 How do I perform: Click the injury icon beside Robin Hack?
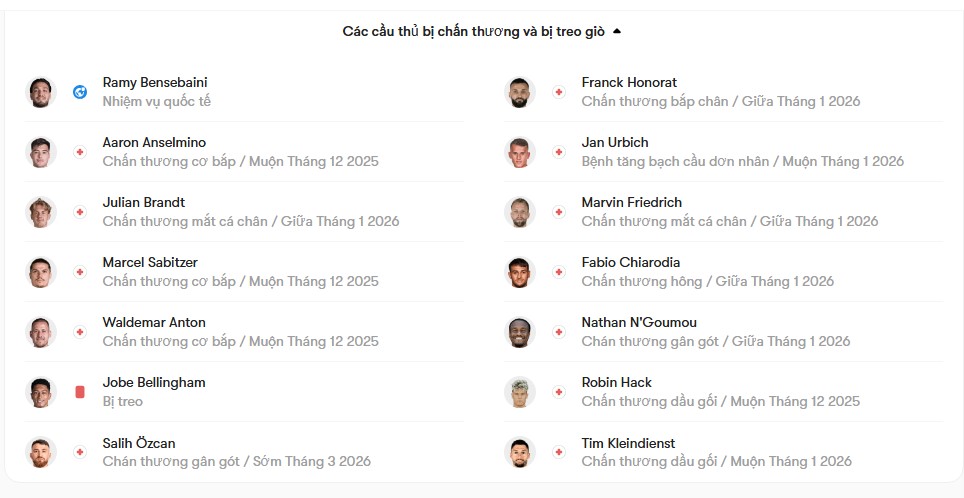(x=559, y=392)
